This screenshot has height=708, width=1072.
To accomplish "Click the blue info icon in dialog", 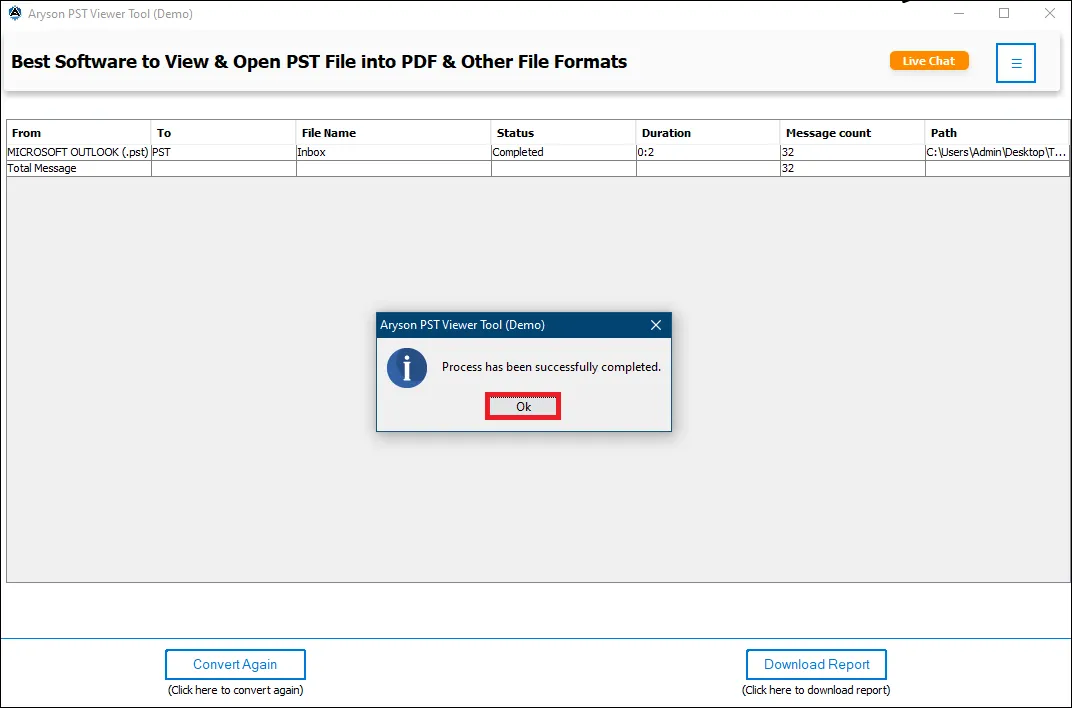I will 407,368.
